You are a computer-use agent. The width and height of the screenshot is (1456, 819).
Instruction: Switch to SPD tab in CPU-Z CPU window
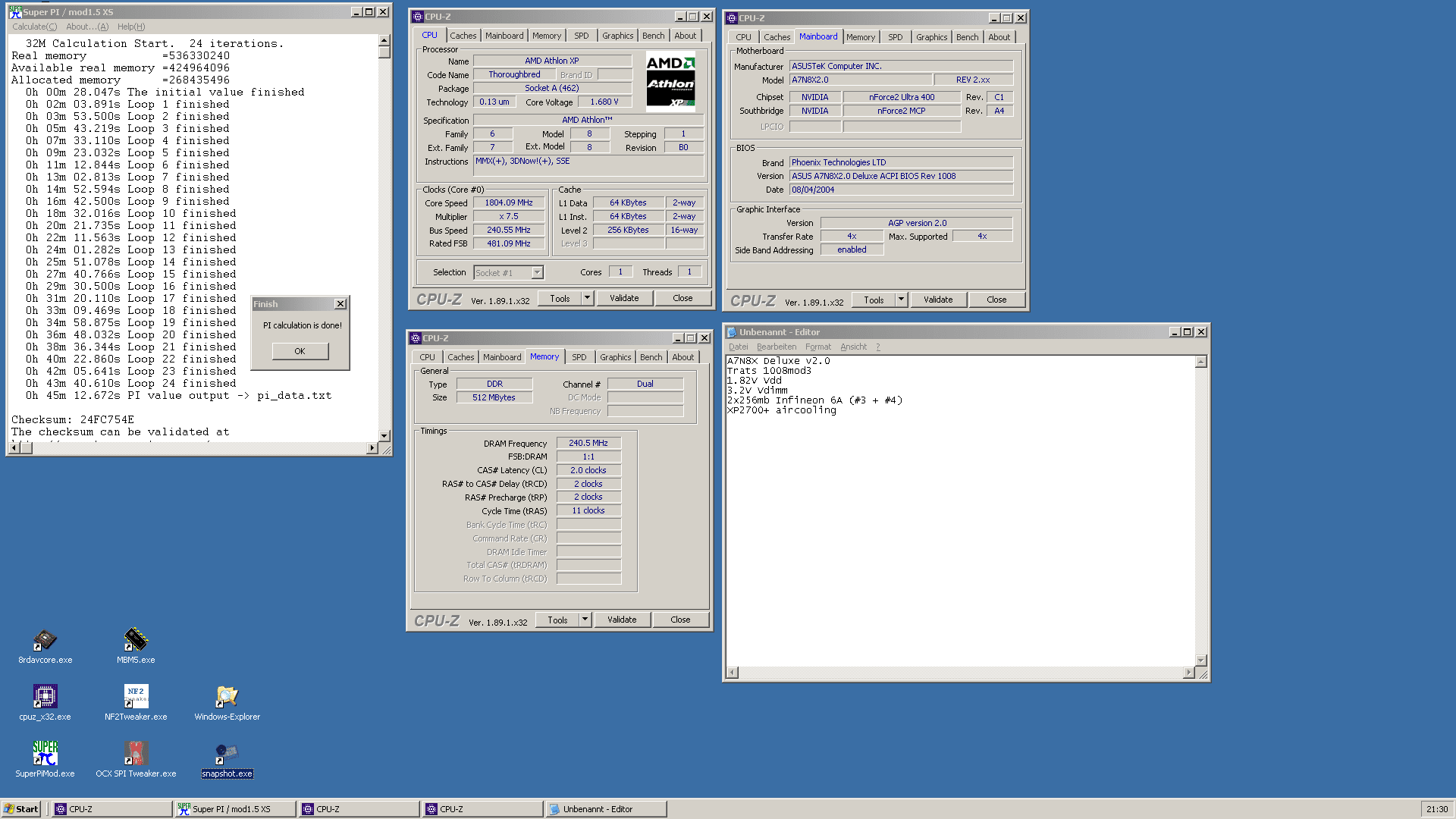[x=581, y=36]
